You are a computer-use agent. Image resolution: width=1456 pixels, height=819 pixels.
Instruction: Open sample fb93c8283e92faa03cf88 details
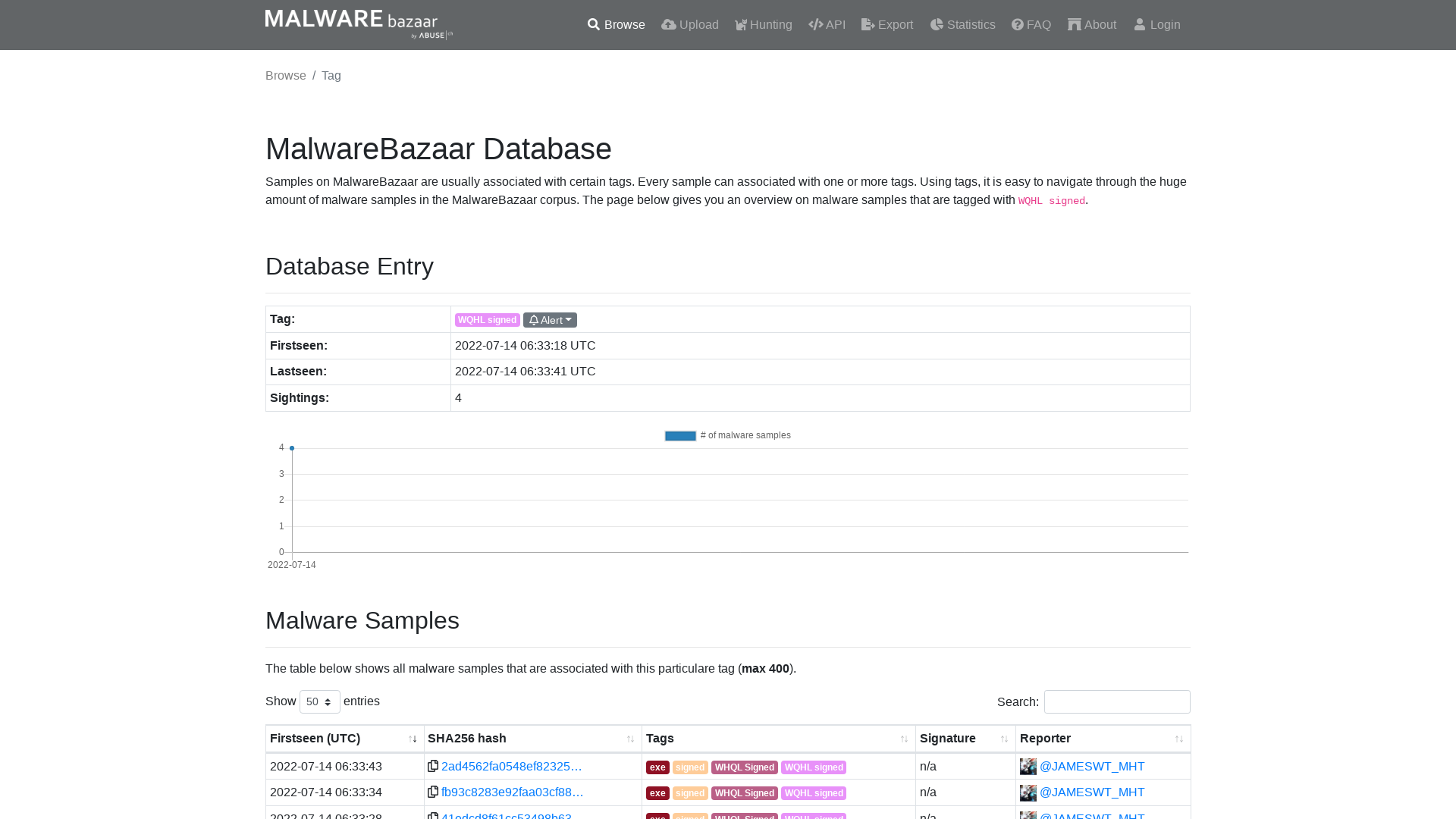(x=512, y=792)
